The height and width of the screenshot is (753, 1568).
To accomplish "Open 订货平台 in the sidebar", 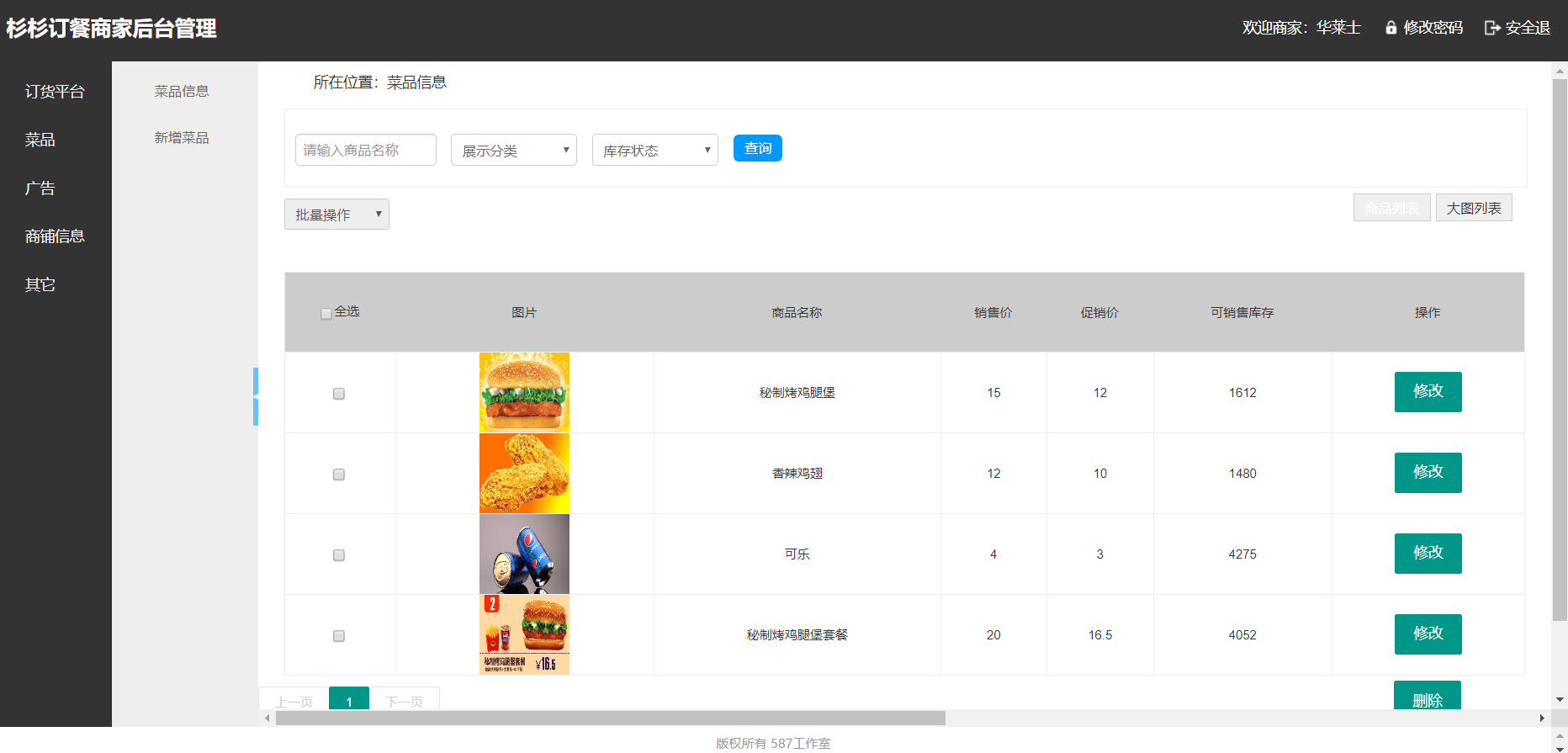I will pyautogui.click(x=55, y=92).
